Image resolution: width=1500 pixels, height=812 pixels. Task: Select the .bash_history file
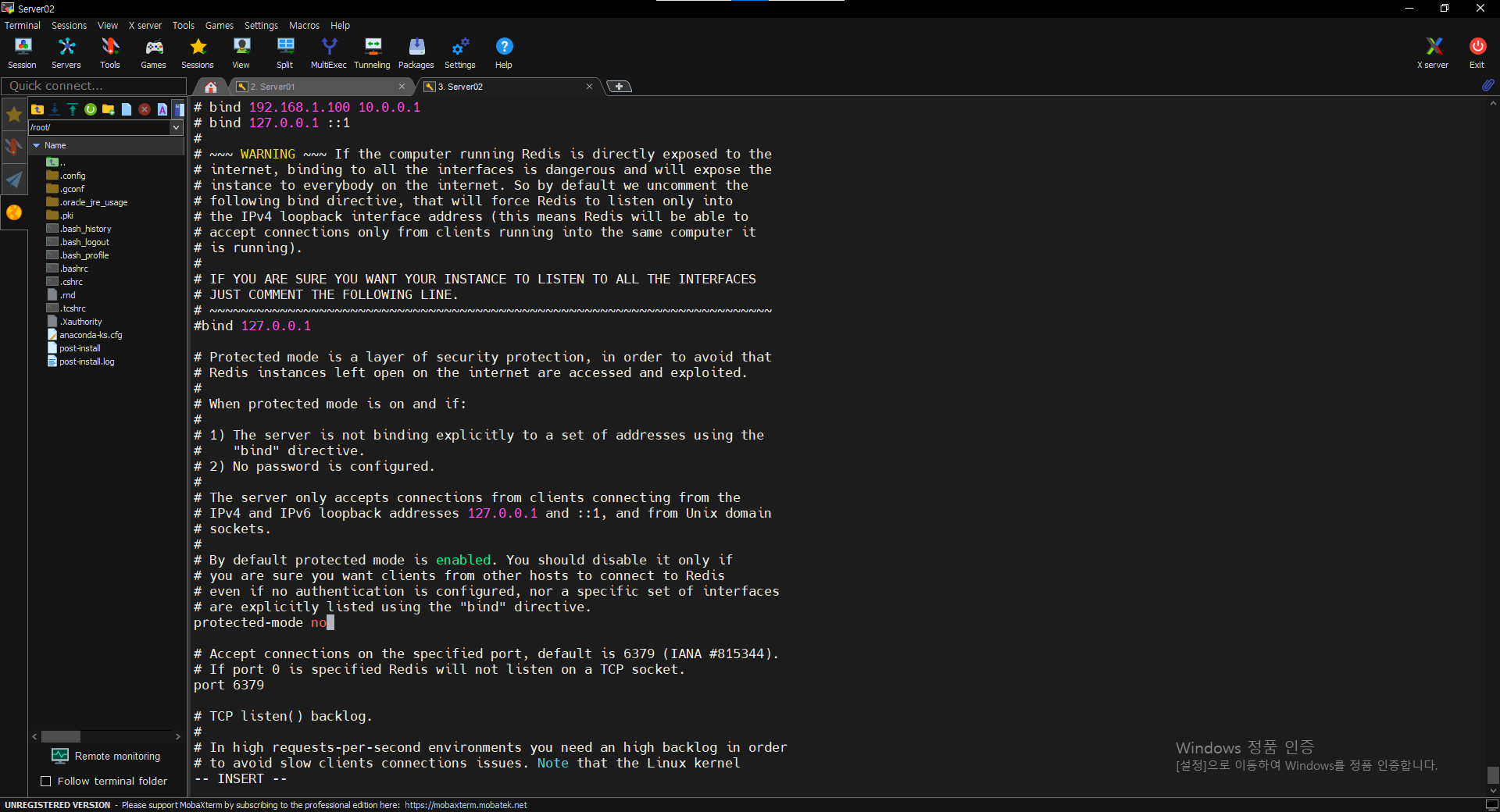(x=79, y=229)
